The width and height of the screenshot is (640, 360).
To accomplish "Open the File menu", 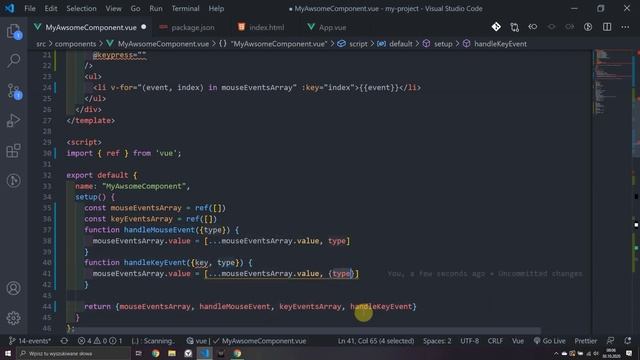I will (x=30, y=8).
